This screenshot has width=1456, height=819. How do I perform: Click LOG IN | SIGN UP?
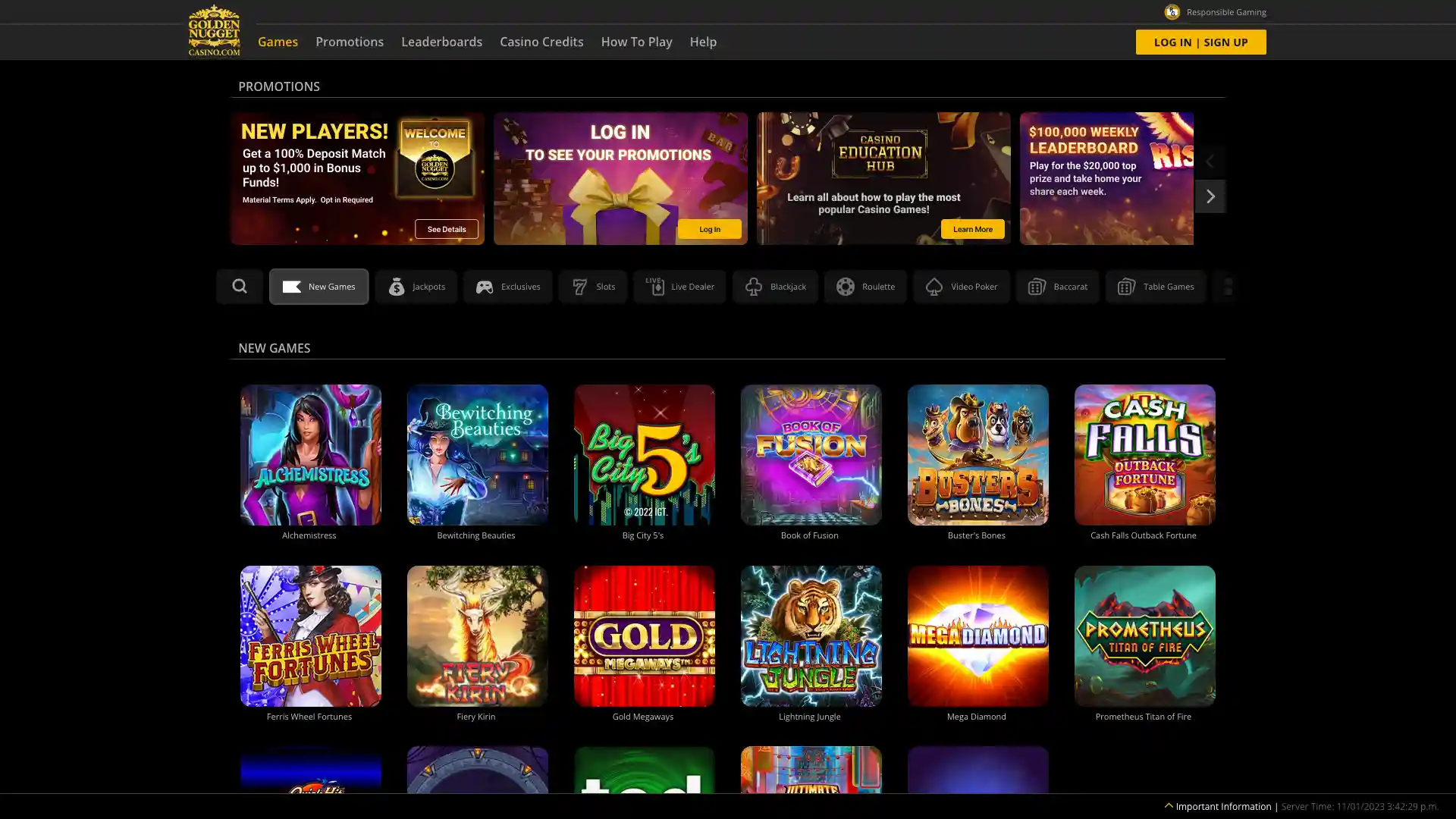point(1200,42)
